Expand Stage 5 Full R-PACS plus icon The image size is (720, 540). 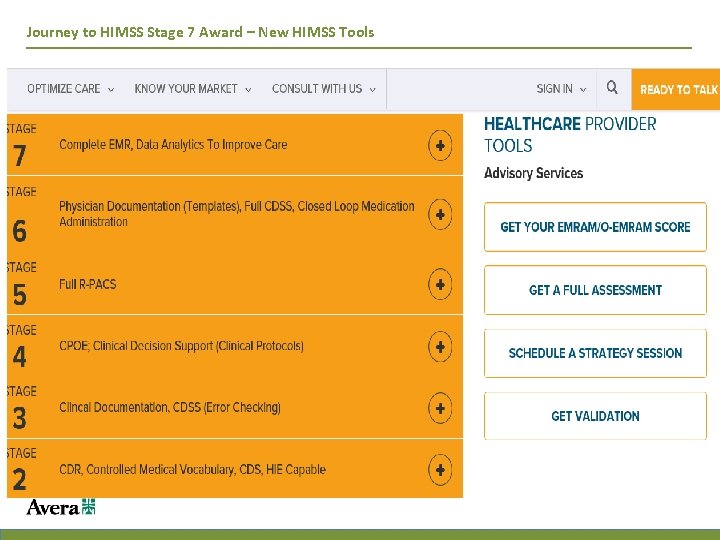[440, 284]
